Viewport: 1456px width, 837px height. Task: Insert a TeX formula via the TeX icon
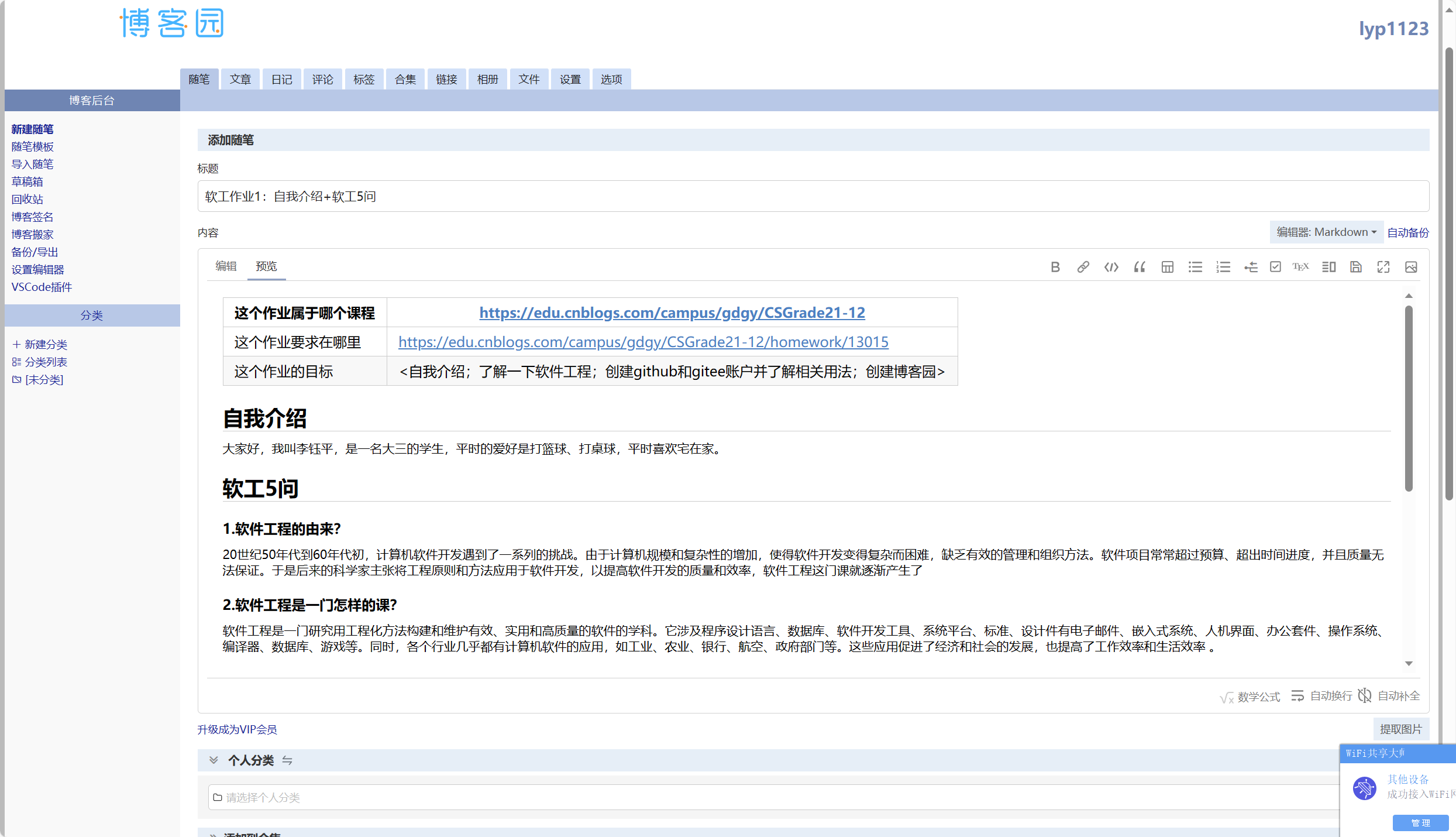[1300, 267]
